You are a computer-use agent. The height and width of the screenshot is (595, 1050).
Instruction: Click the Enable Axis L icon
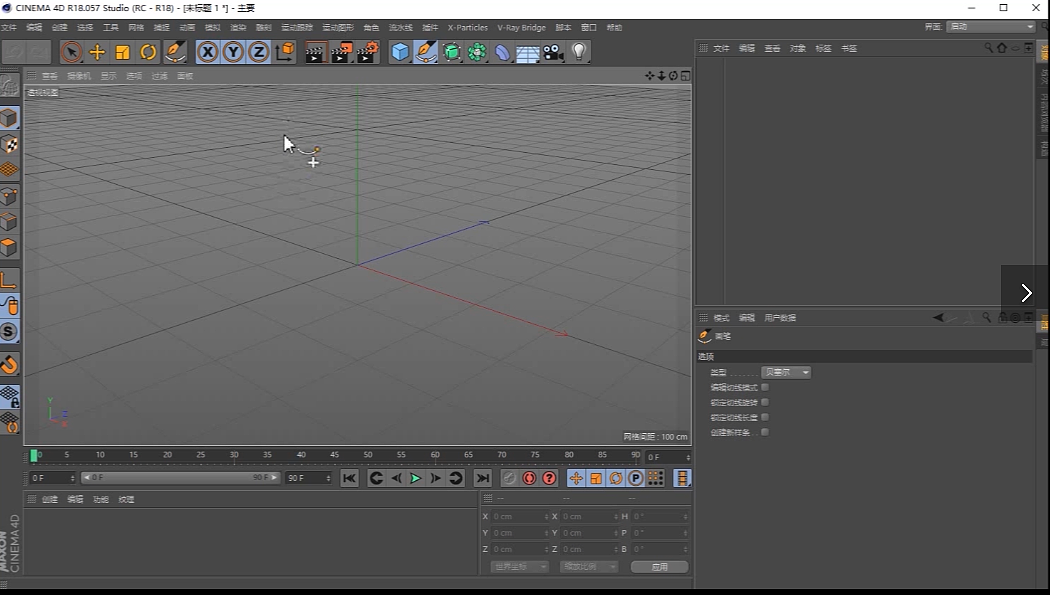[9, 280]
